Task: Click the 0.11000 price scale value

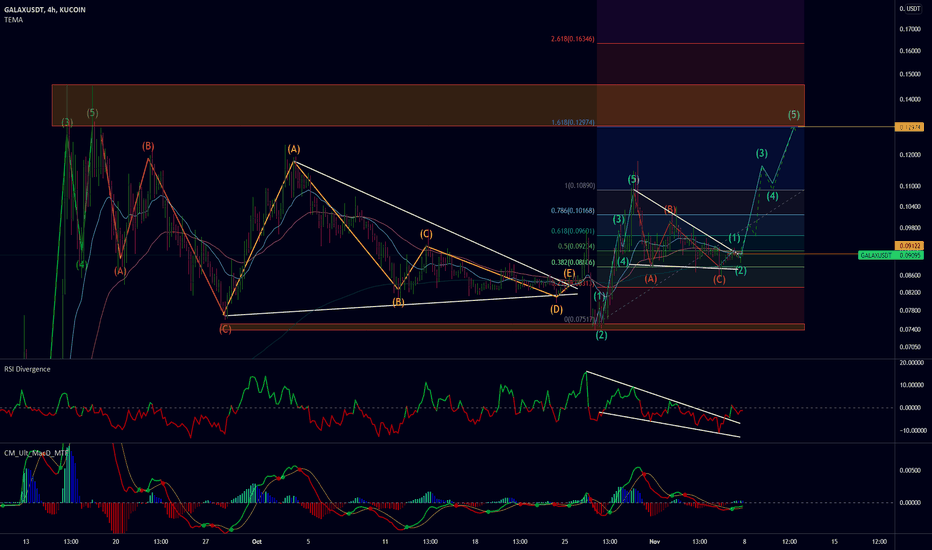Action: coord(910,186)
